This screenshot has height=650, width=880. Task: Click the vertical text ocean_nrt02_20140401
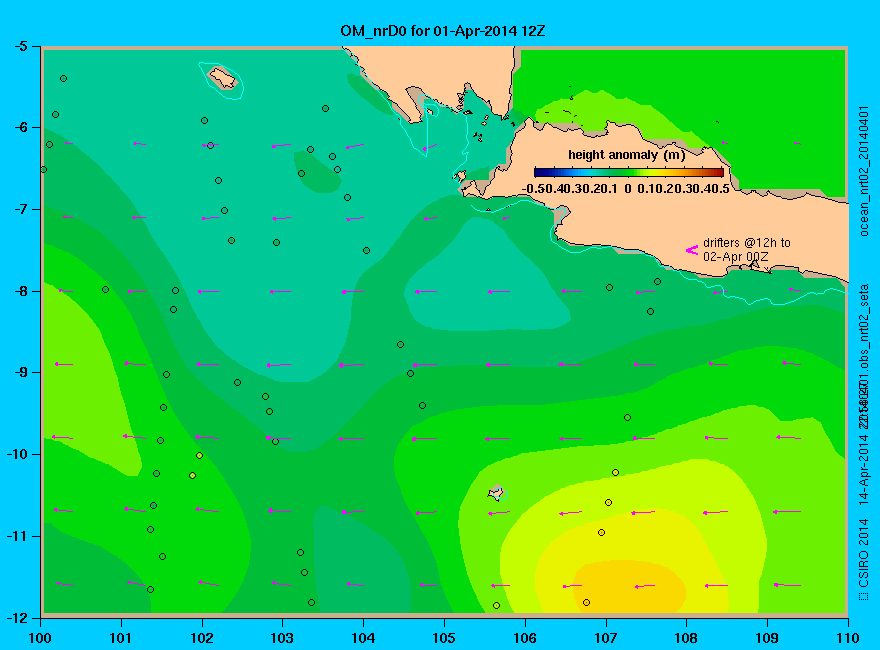tap(864, 171)
